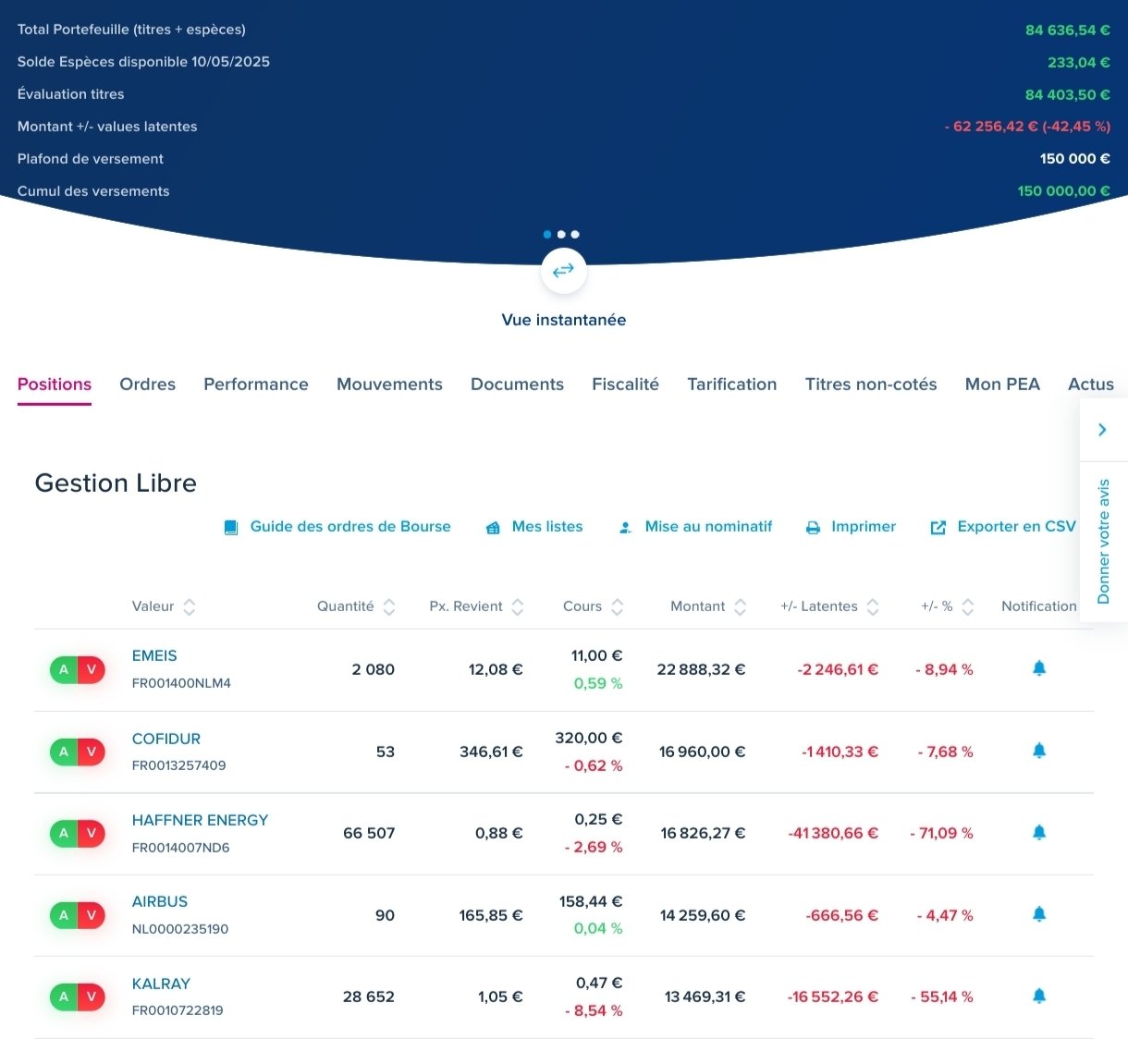Open the Titres non-cotés tab
Viewport: 1128px width, 1064px height.
871,385
